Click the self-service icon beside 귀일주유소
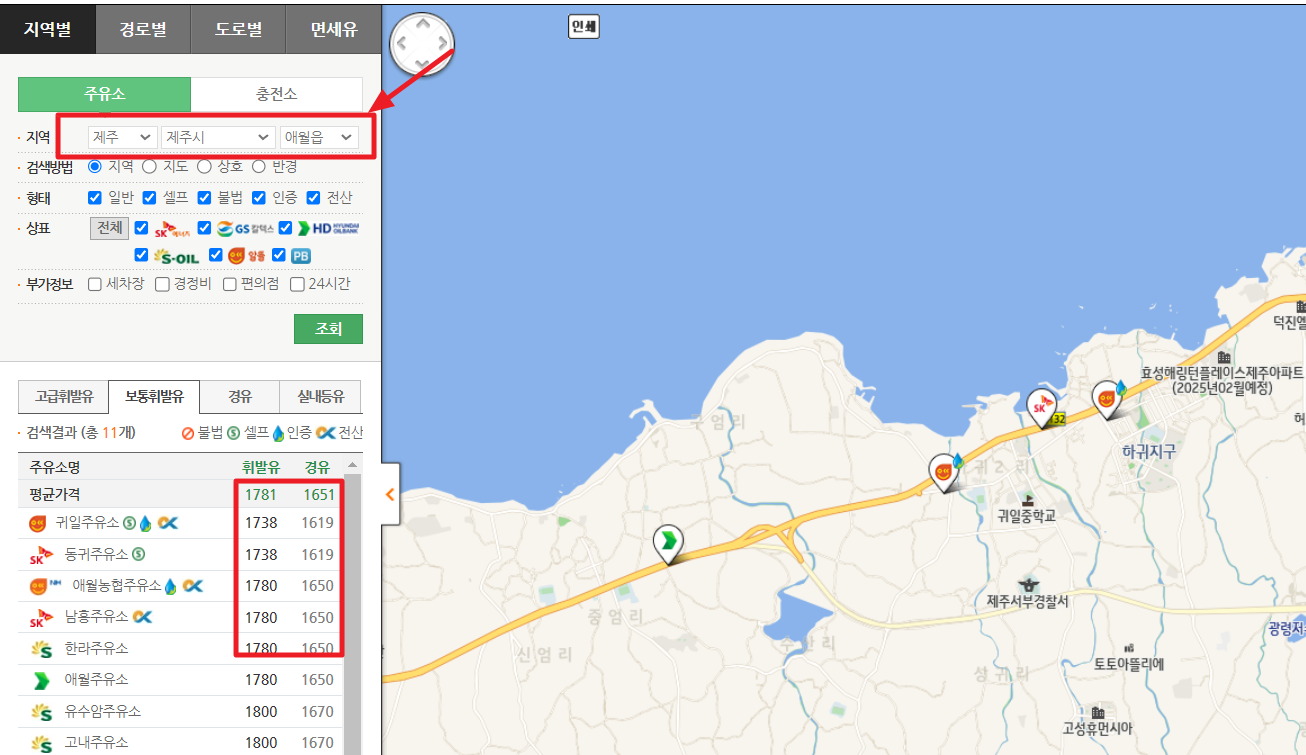Screen dimensions: 1306x755 129,523
